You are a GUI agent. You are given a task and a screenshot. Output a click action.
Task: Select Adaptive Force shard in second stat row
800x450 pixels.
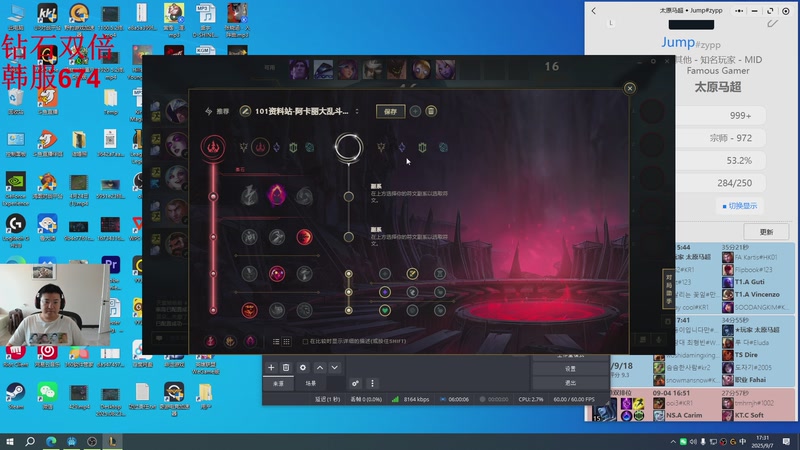pyautogui.click(x=385, y=292)
